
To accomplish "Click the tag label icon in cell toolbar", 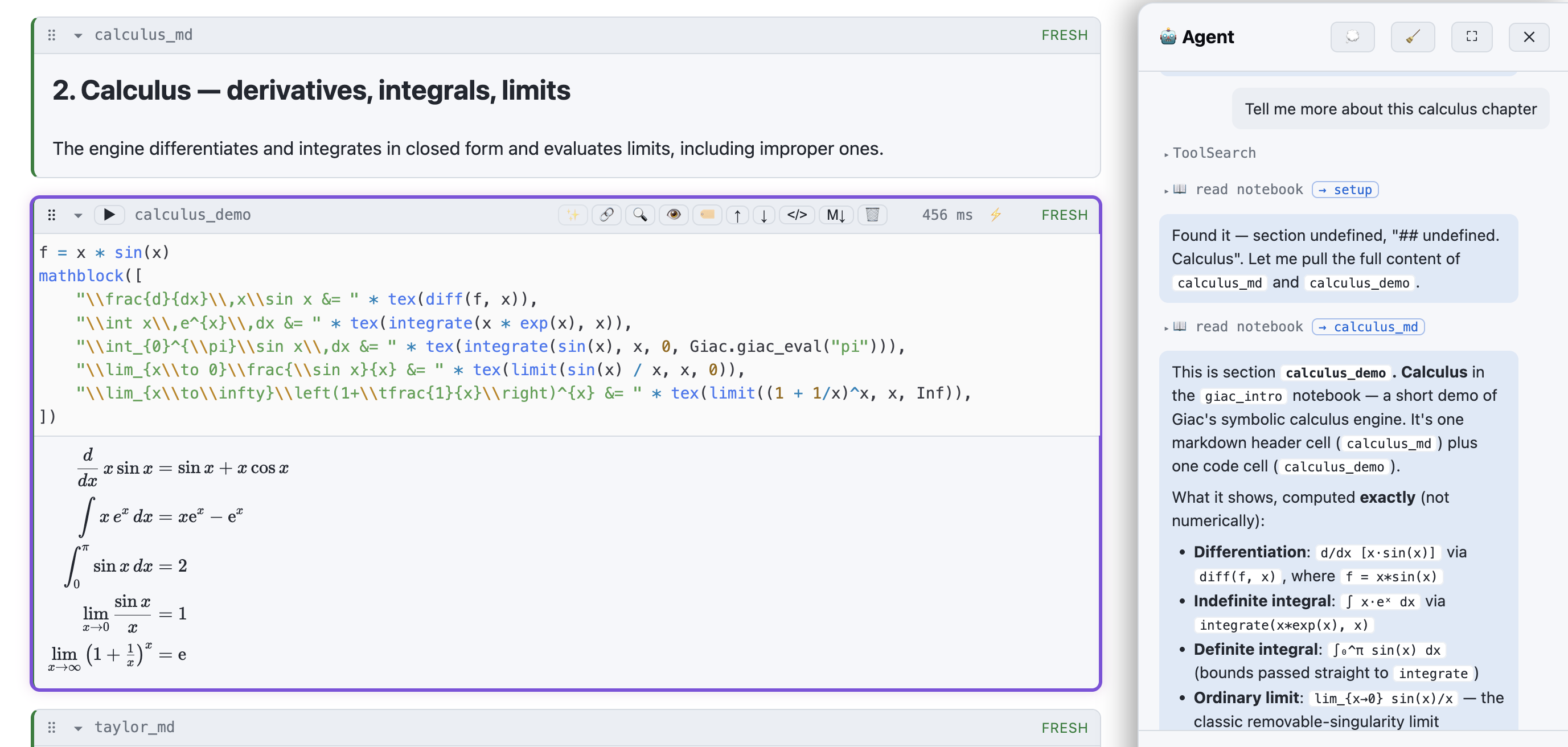I will coord(707,214).
